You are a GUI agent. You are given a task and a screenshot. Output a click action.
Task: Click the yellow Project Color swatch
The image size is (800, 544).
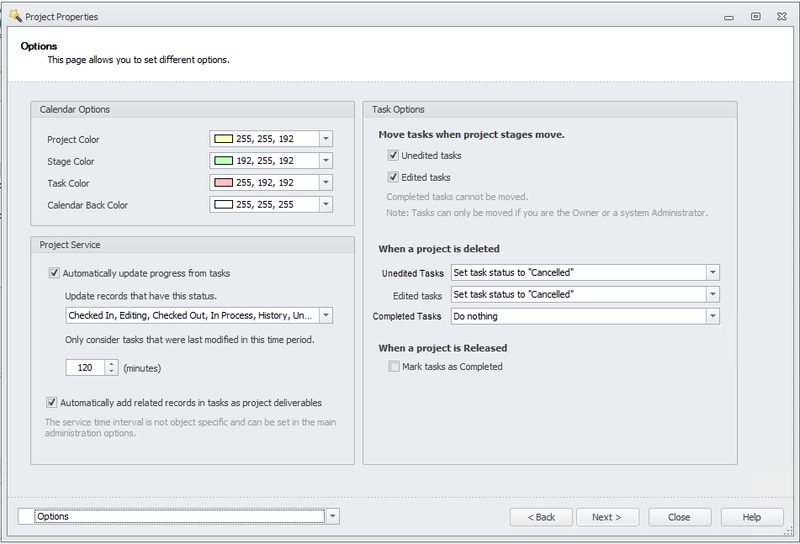point(223,138)
